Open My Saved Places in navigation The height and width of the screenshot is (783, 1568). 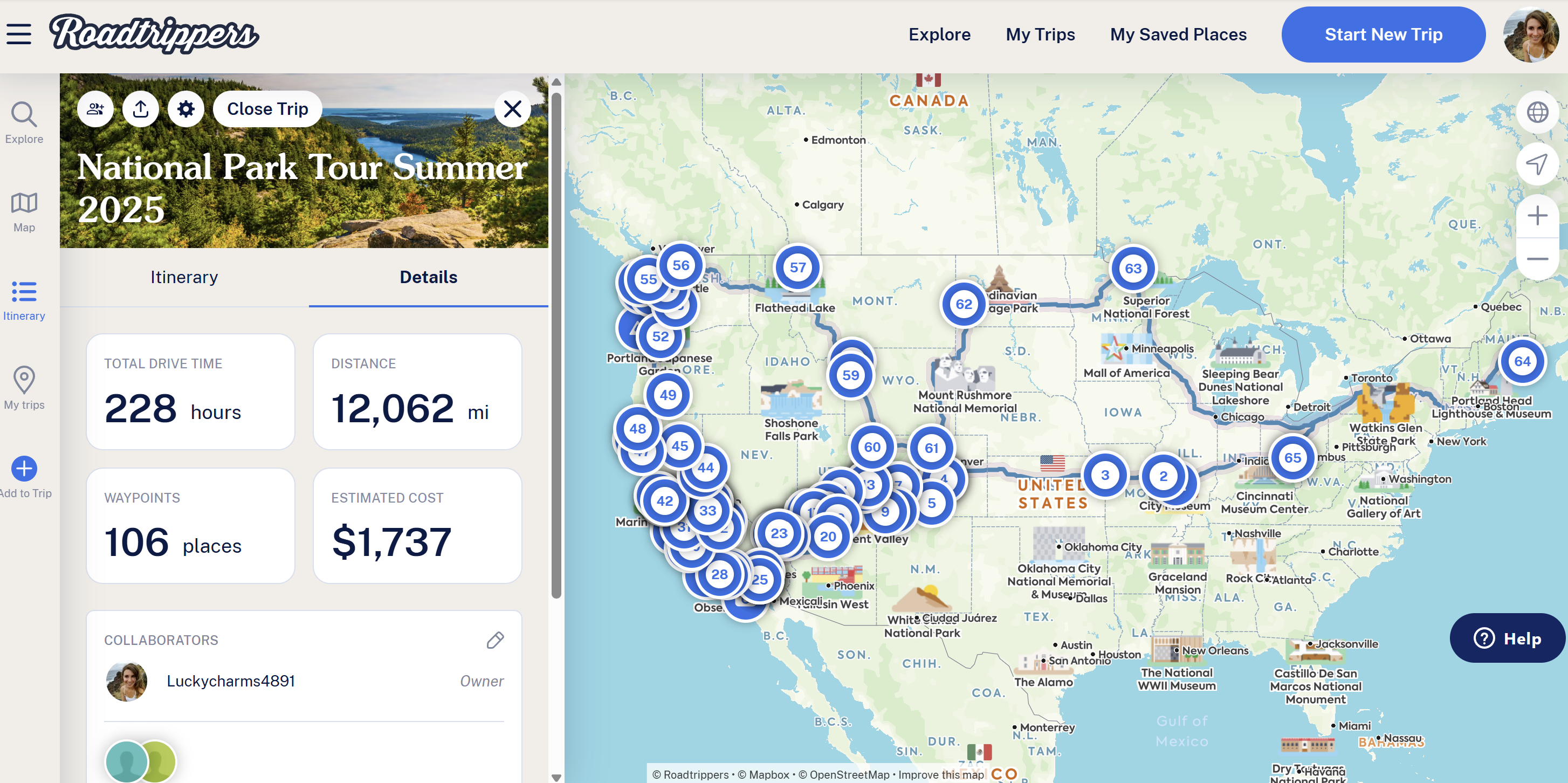[x=1179, y=34]
